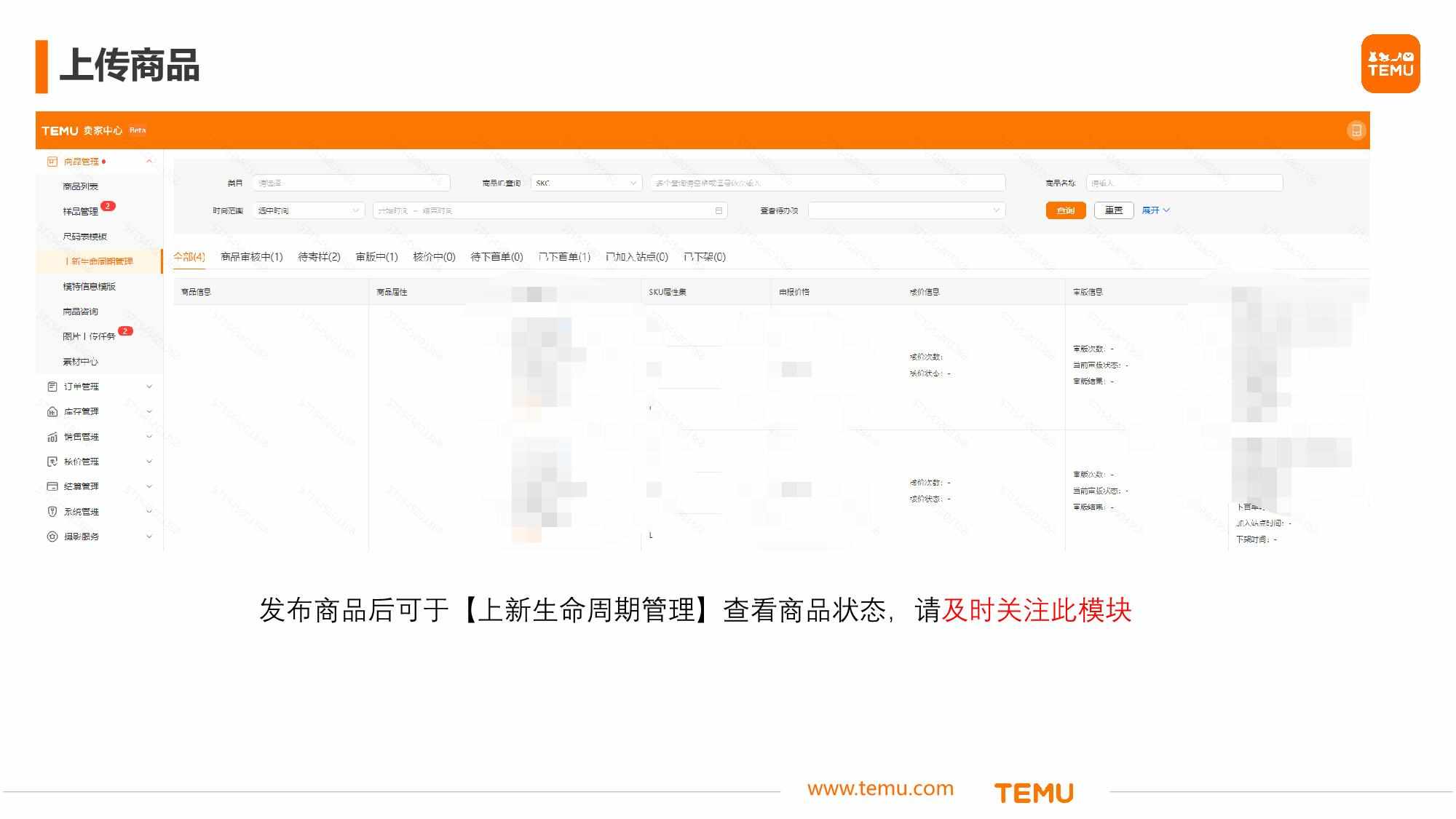The width and height of the screenshot is (1456, 819).
Task: Click the 申报价格 column header
Action: pos(794,292)
